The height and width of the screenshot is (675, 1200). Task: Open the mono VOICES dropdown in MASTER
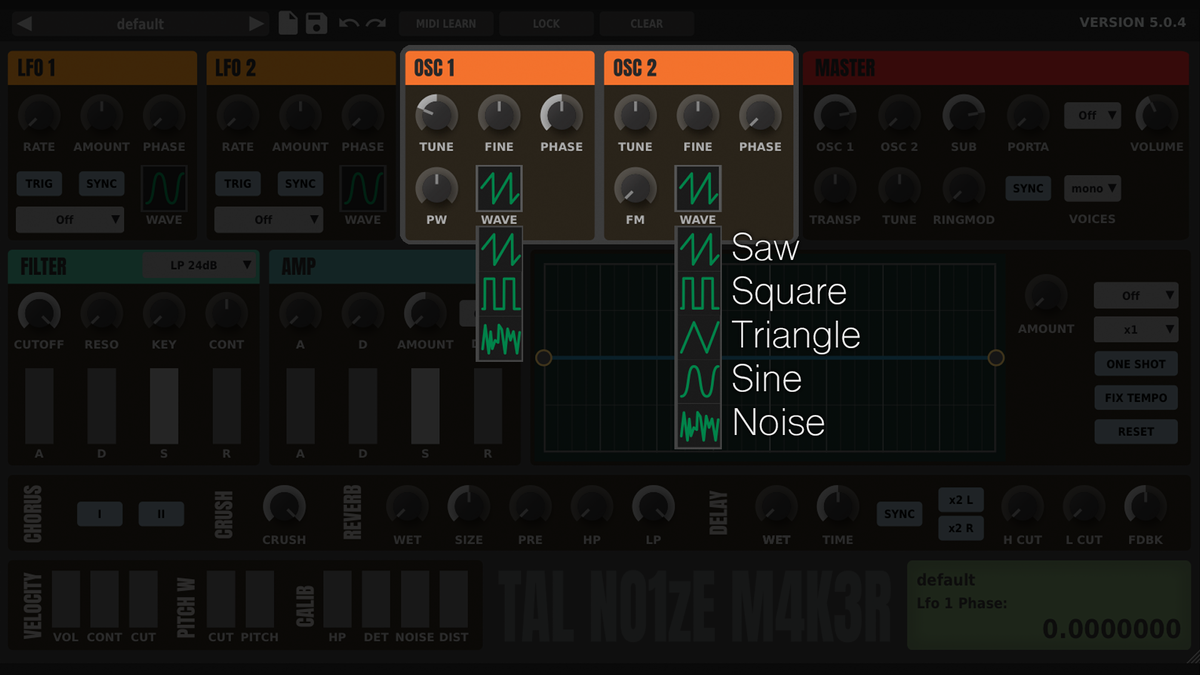coord(1092,188)
